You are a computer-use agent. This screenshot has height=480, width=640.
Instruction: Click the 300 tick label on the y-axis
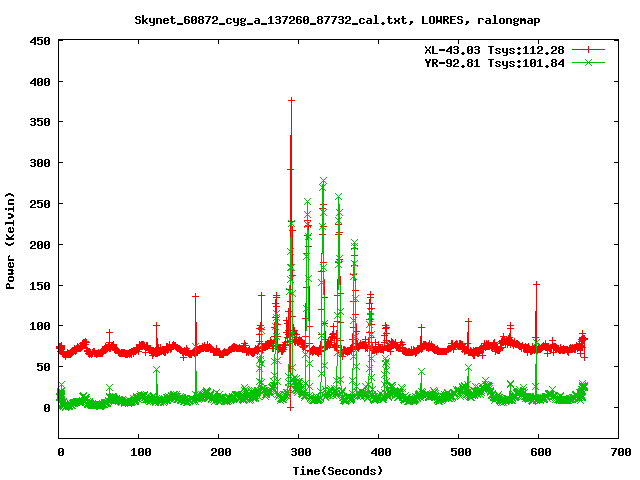[40, 163]
